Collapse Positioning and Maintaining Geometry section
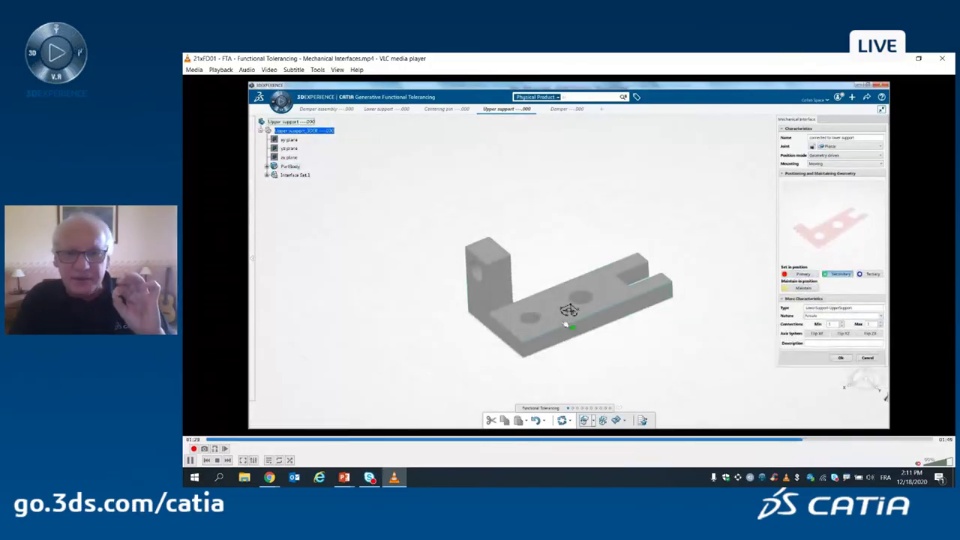 coord(782,174)
